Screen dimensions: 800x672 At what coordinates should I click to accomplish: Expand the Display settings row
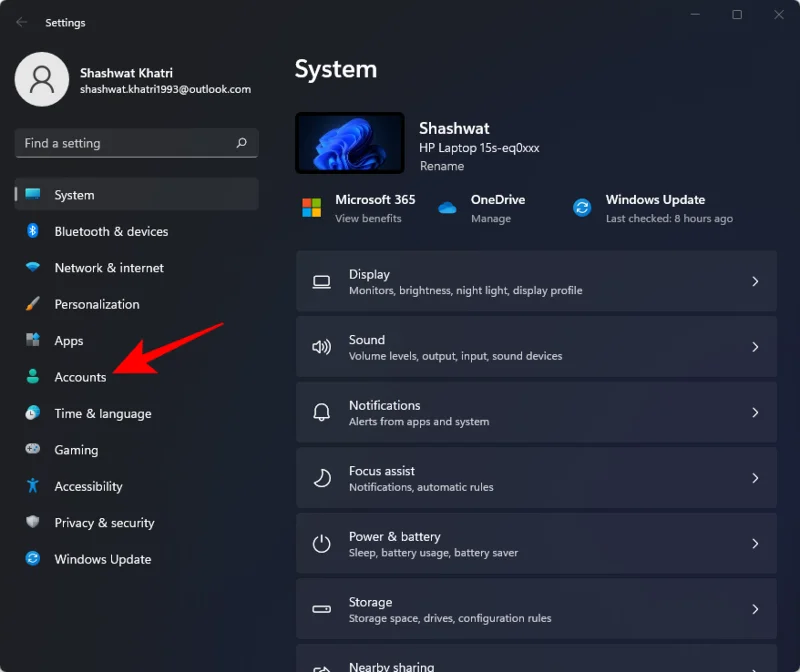click(755, 281)
